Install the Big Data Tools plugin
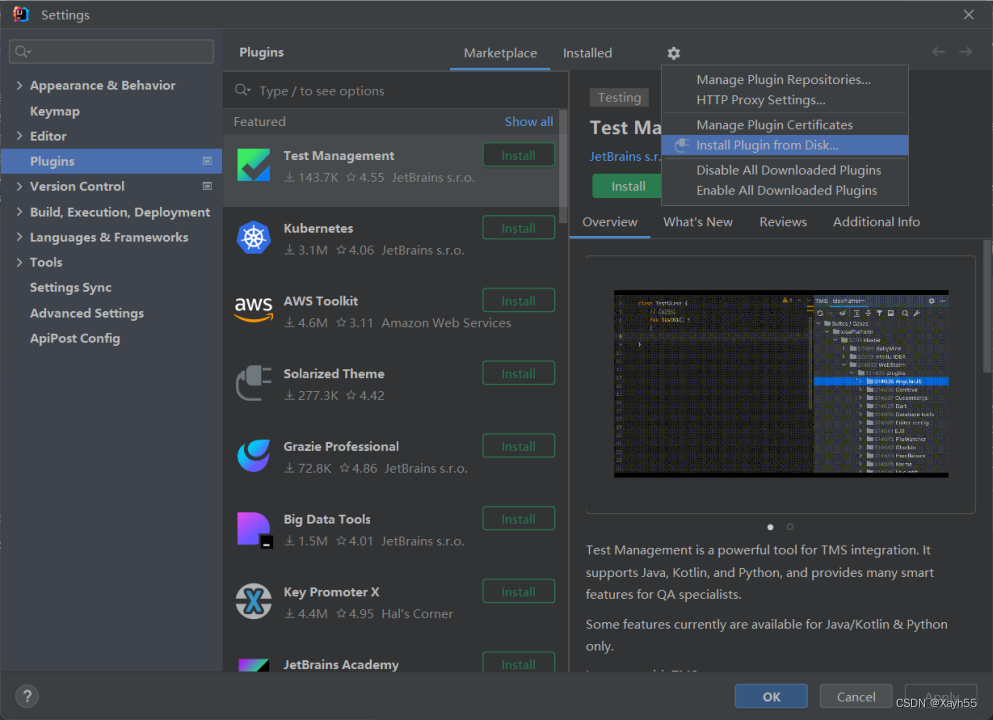 point(519,519)
